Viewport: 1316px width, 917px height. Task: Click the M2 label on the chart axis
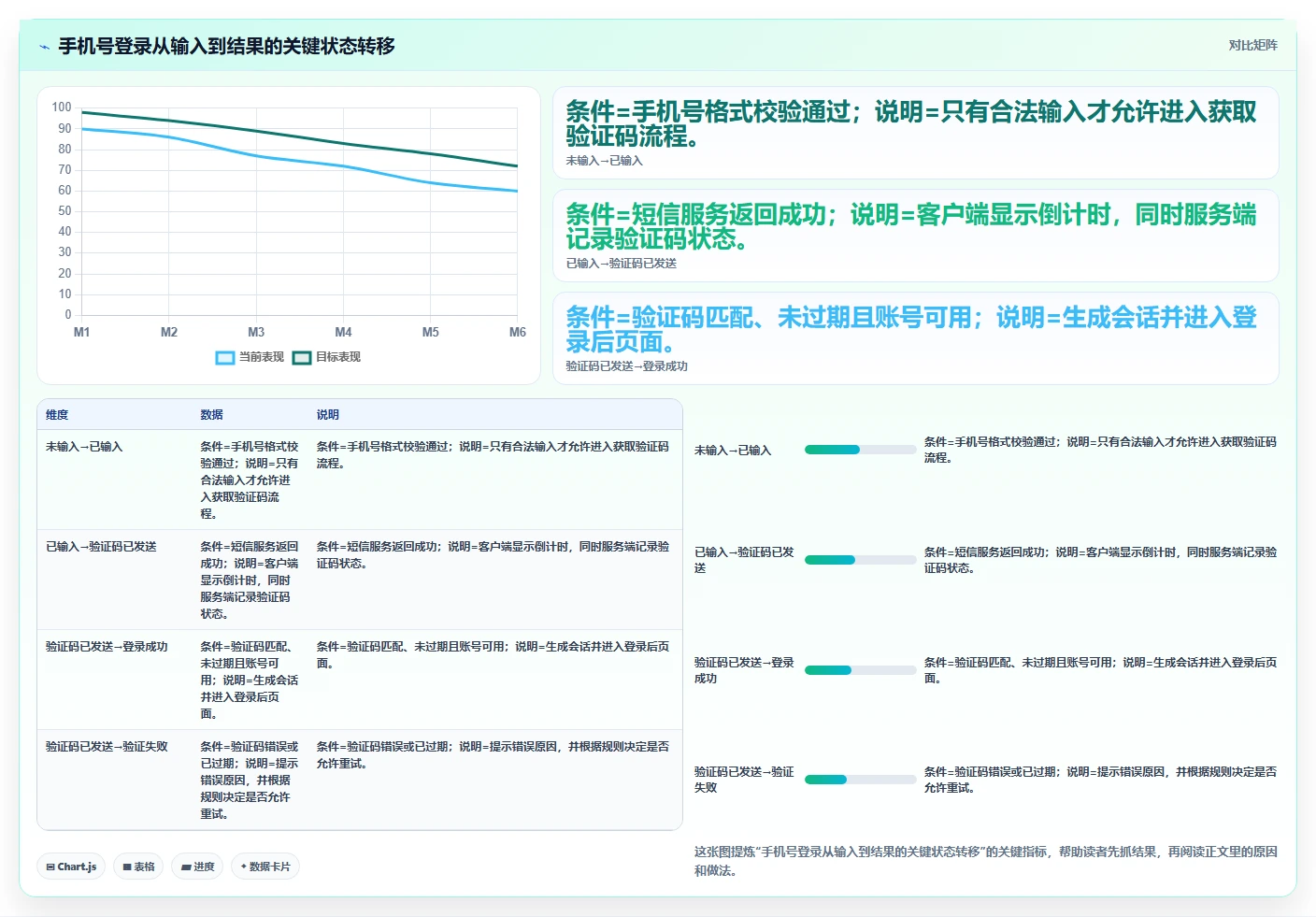point(169,333)
